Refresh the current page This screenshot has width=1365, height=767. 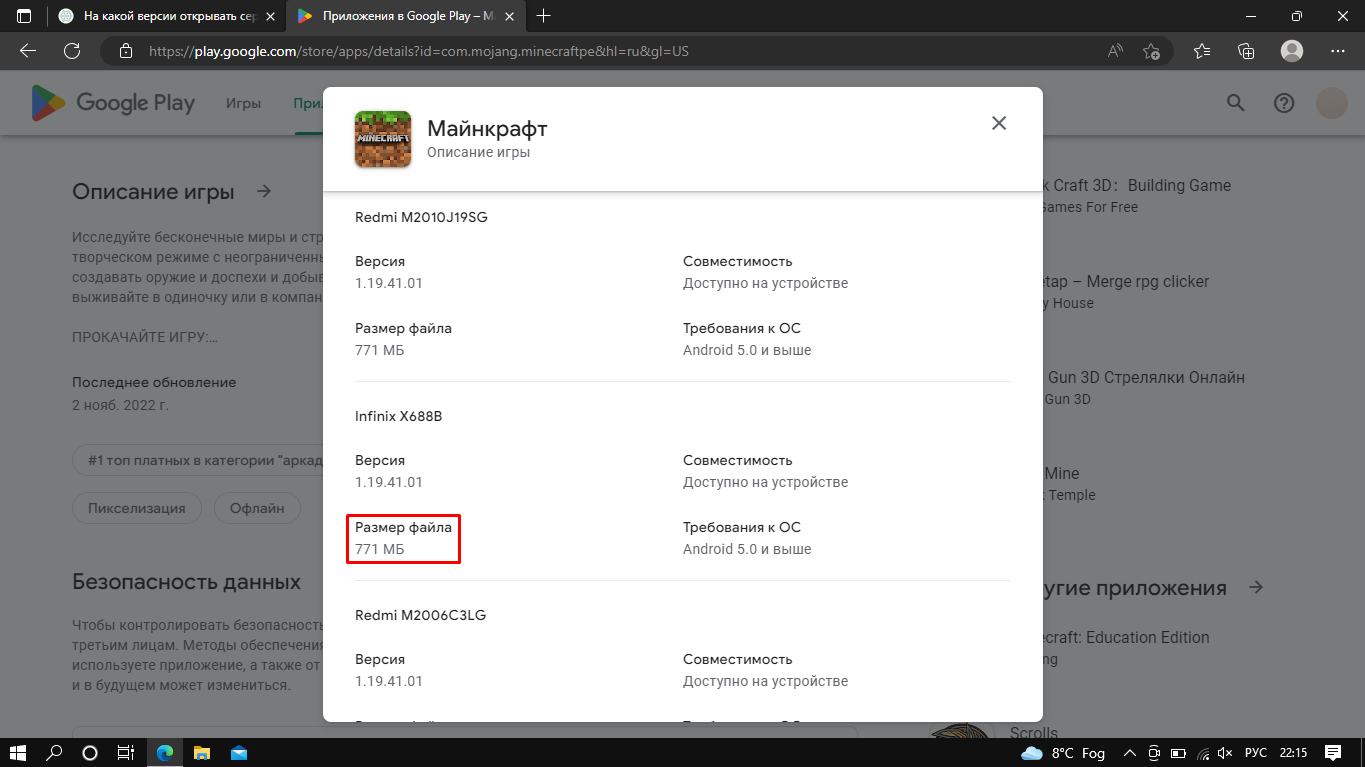pos(72,51)
